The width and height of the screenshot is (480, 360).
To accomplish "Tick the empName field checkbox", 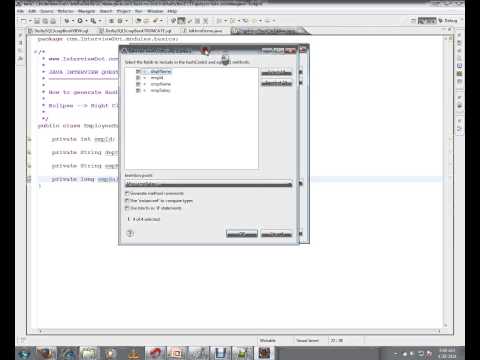I will (138, 84).
